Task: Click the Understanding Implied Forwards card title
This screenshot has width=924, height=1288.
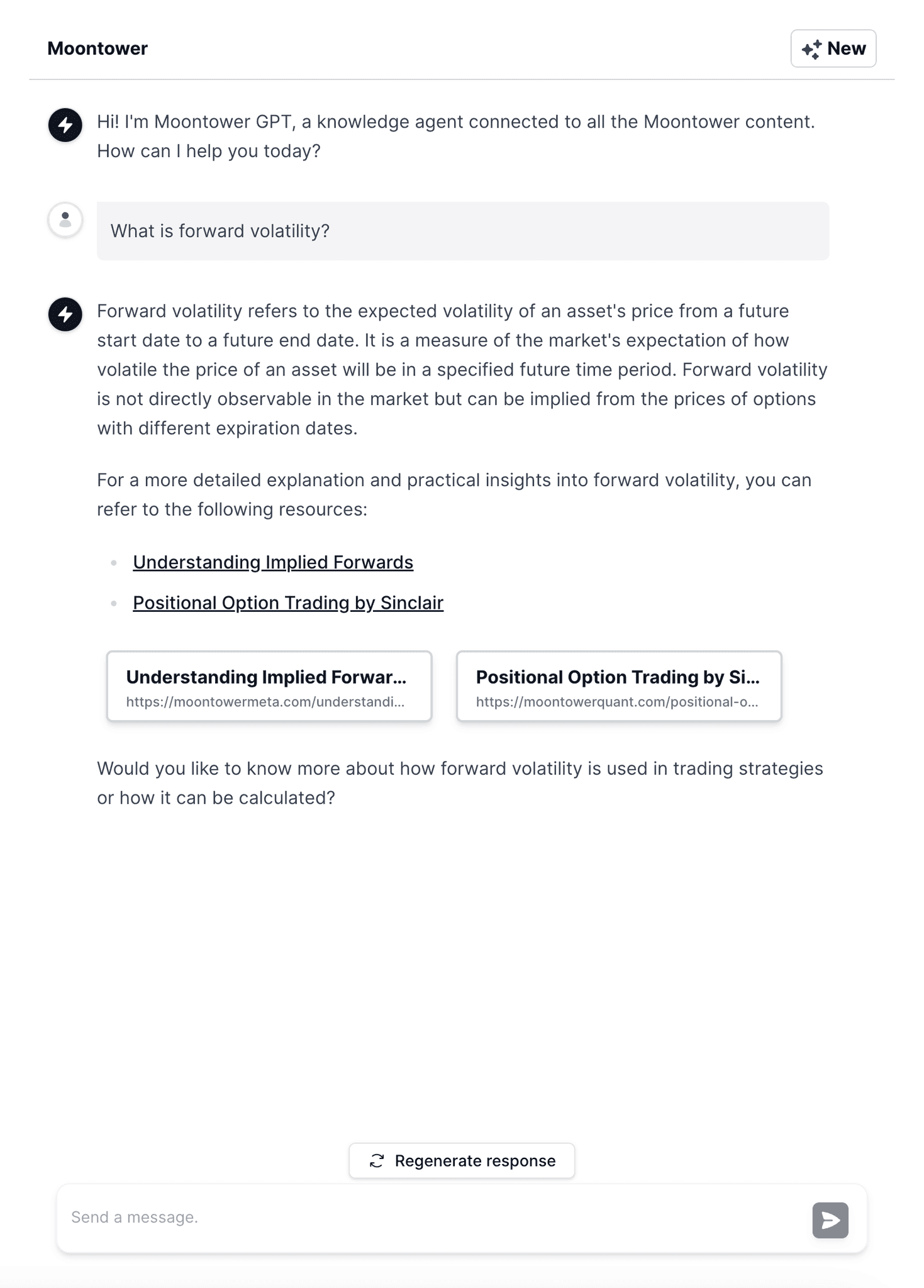Action: click(267, 677)
